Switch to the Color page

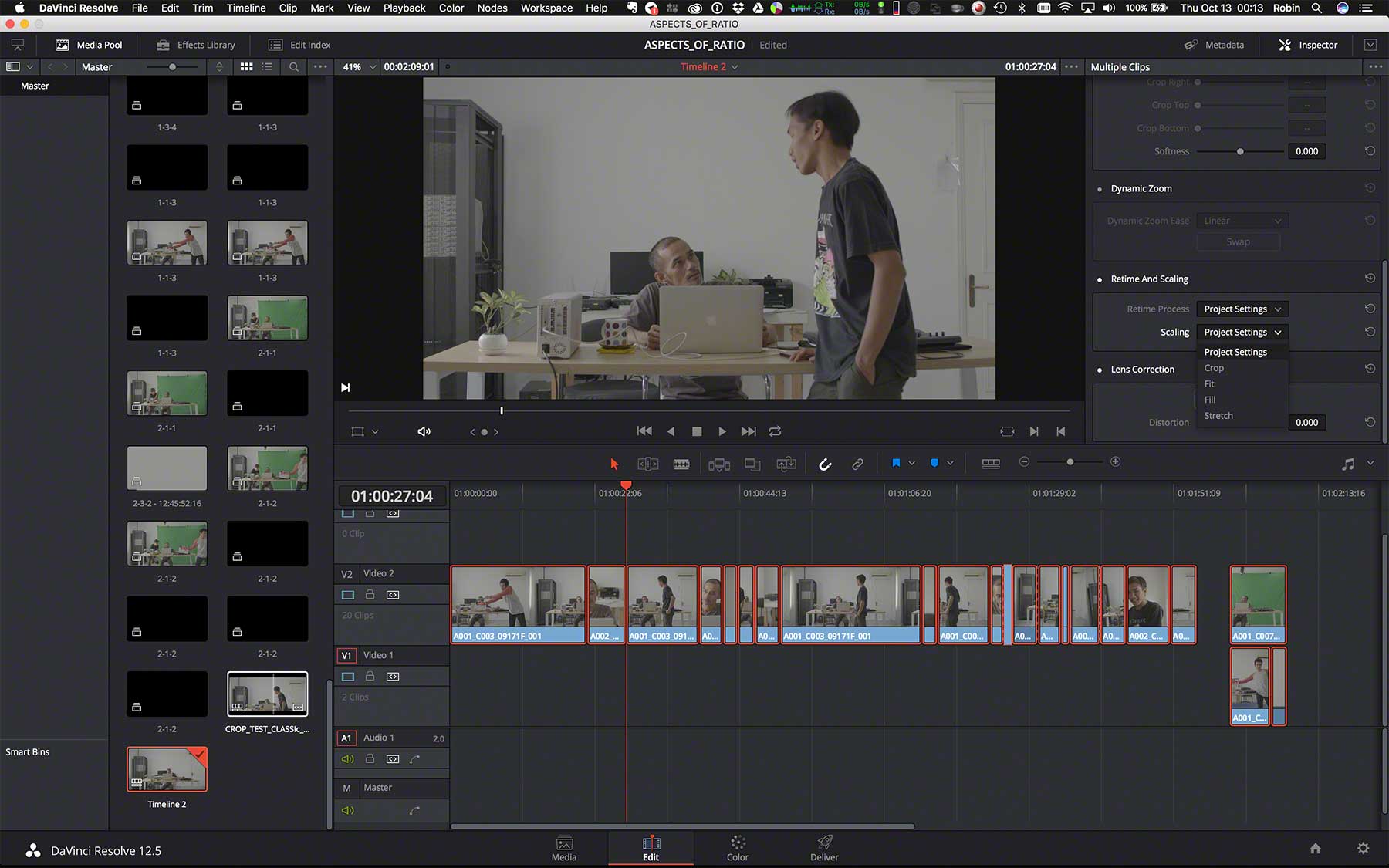tap(738, 848)
